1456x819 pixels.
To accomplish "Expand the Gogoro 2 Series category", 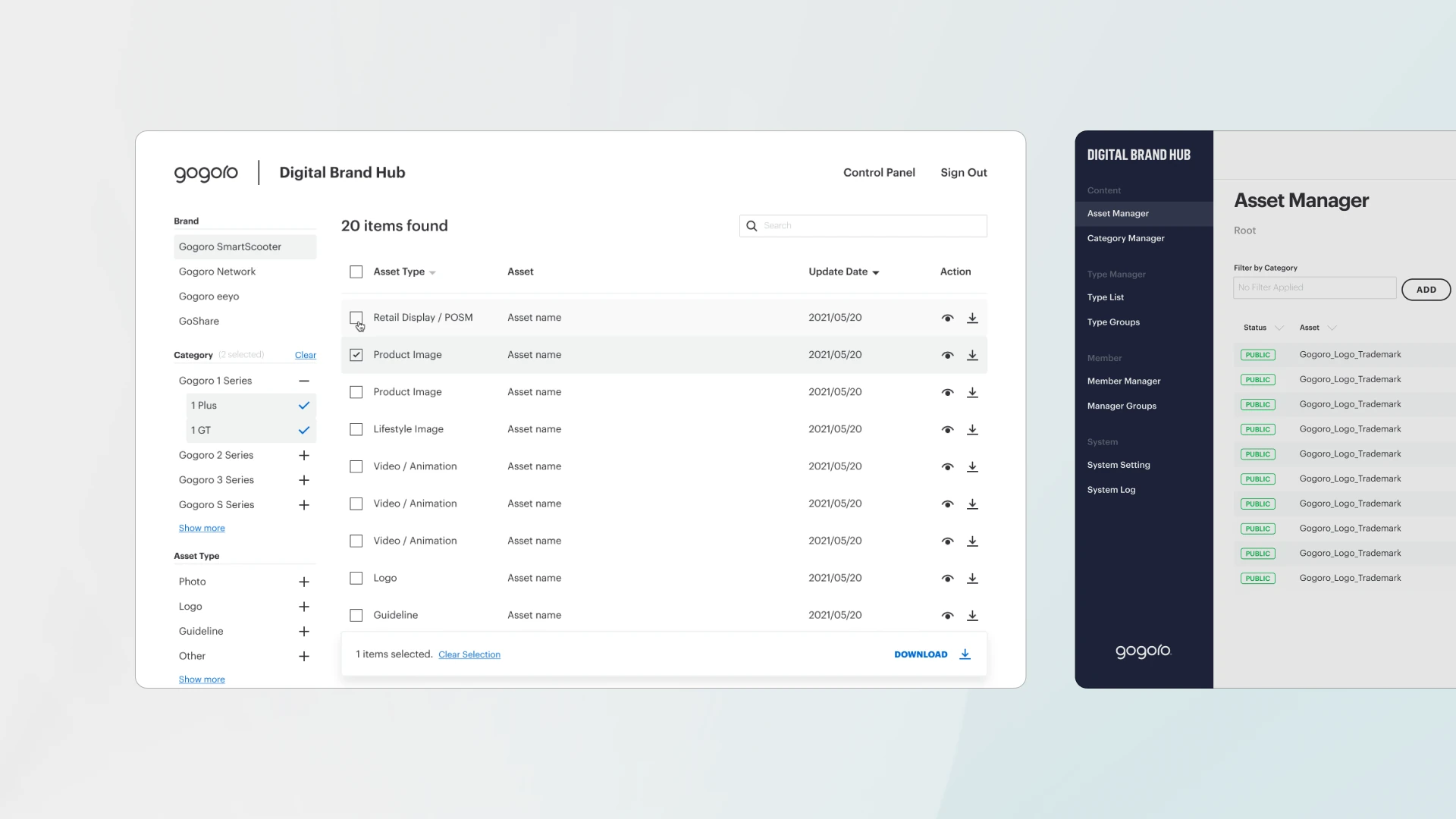I will click(x=304, y=455).
